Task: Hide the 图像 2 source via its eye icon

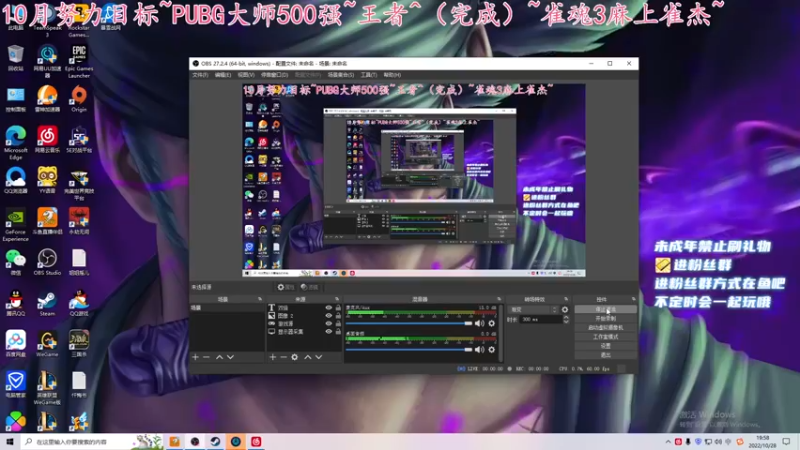Action: [x=329, y=316]
